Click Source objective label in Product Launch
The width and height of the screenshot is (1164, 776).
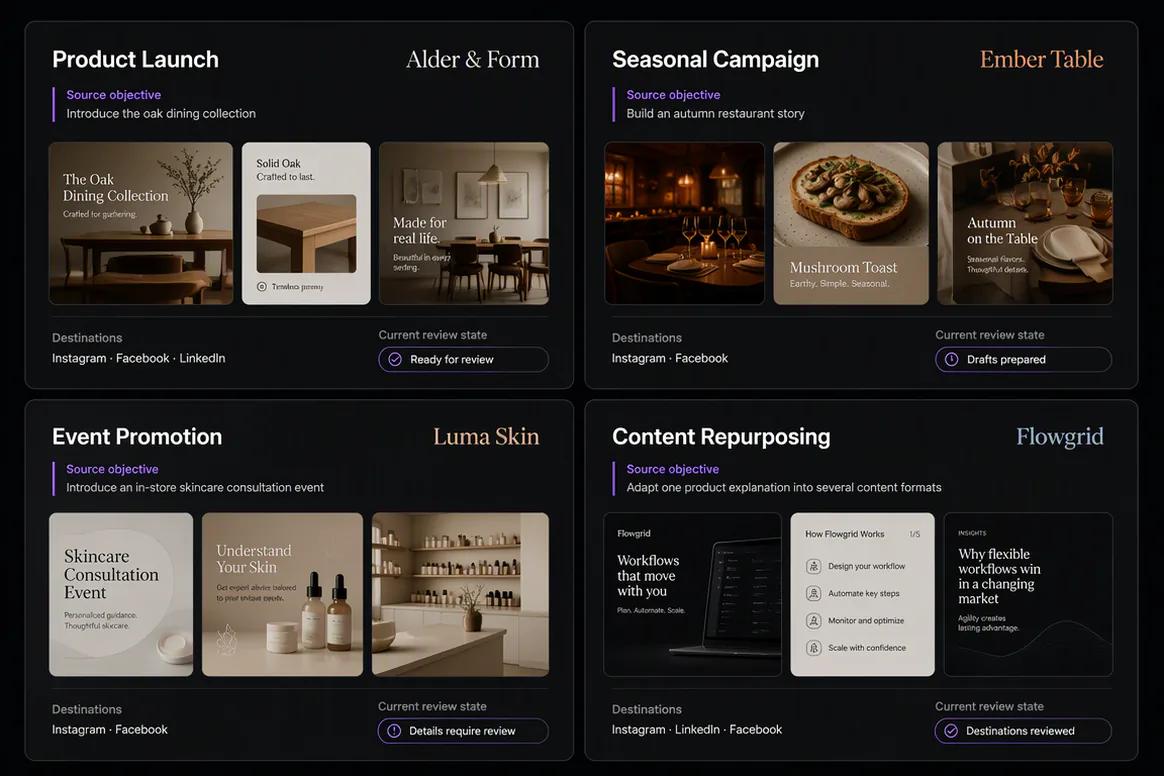tap(114, 95)
